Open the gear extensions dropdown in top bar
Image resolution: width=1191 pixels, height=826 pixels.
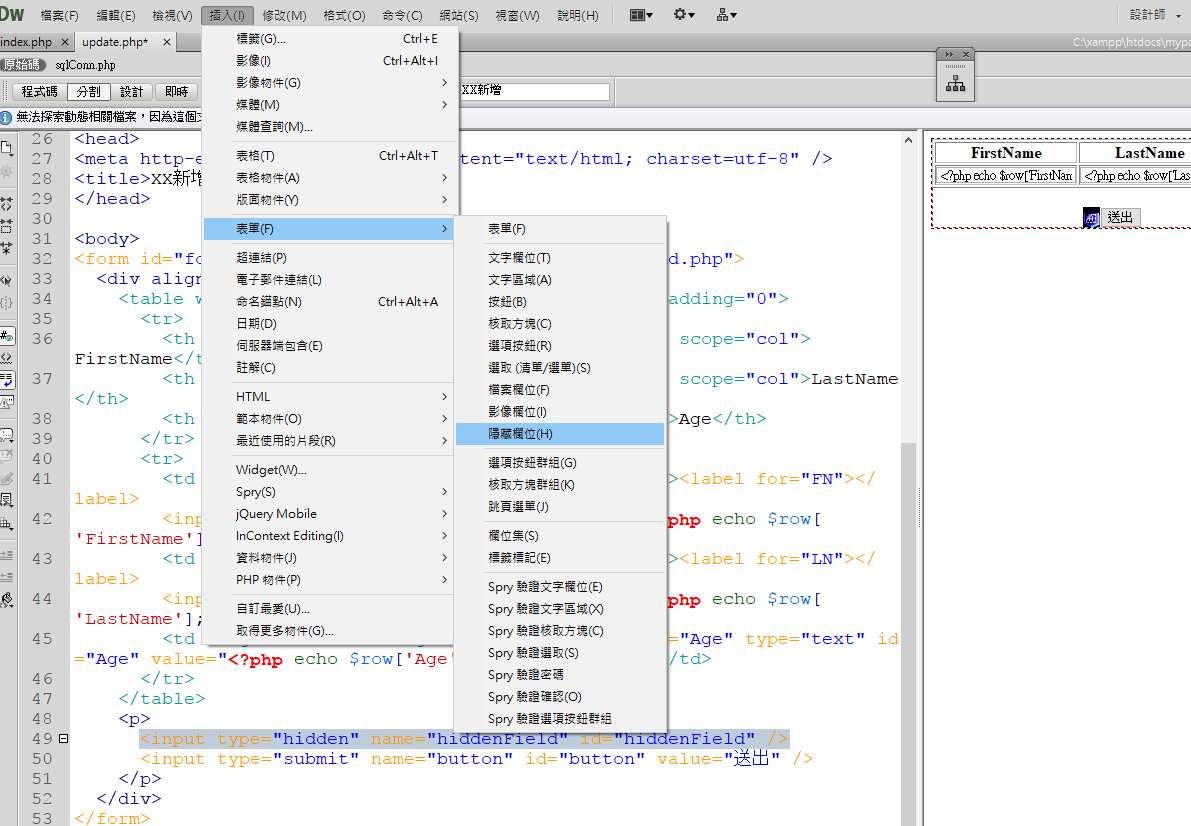click(684, 15)
